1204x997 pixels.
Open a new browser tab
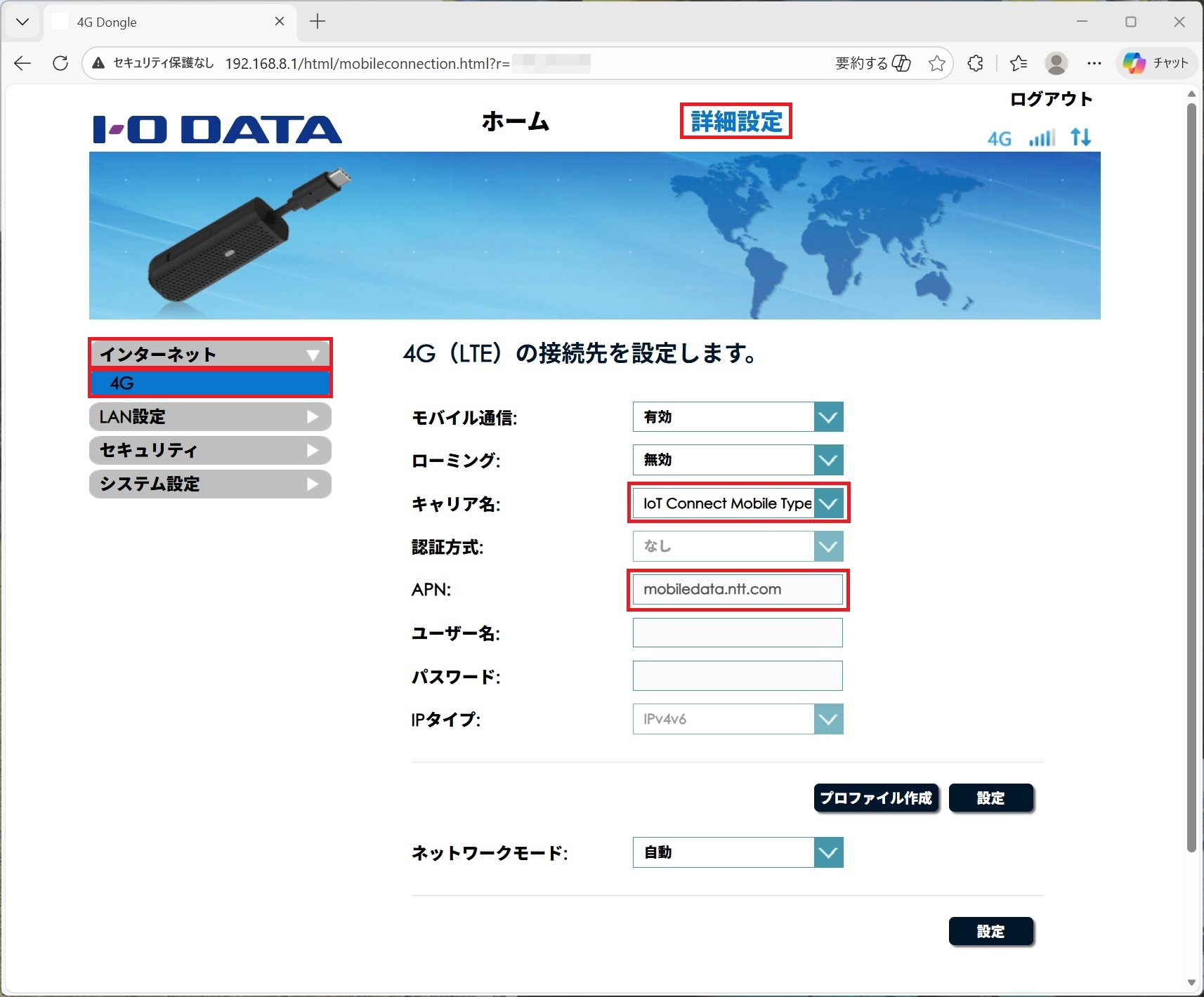point(318,22)
